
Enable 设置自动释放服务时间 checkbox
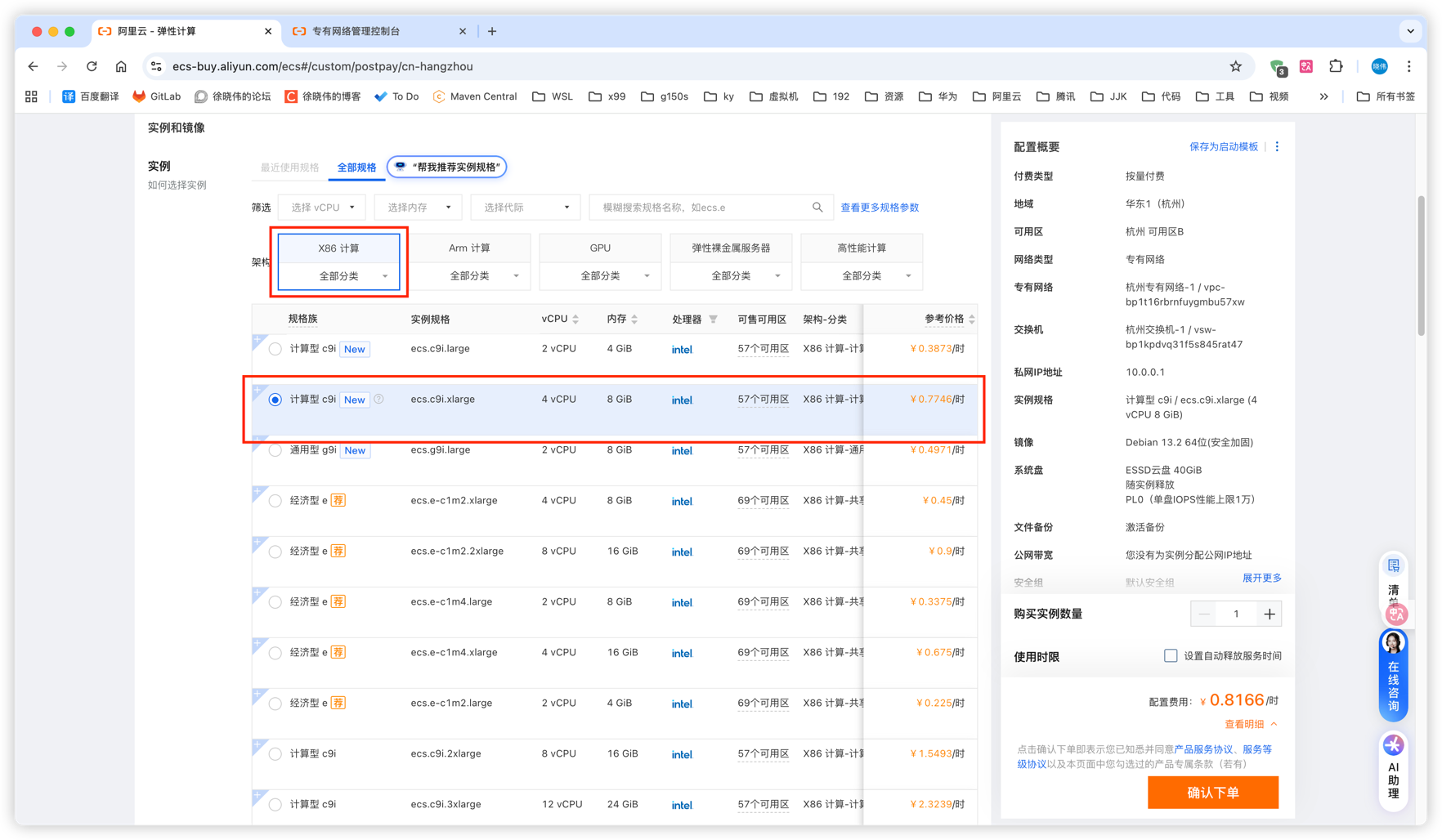point(1171,656)
